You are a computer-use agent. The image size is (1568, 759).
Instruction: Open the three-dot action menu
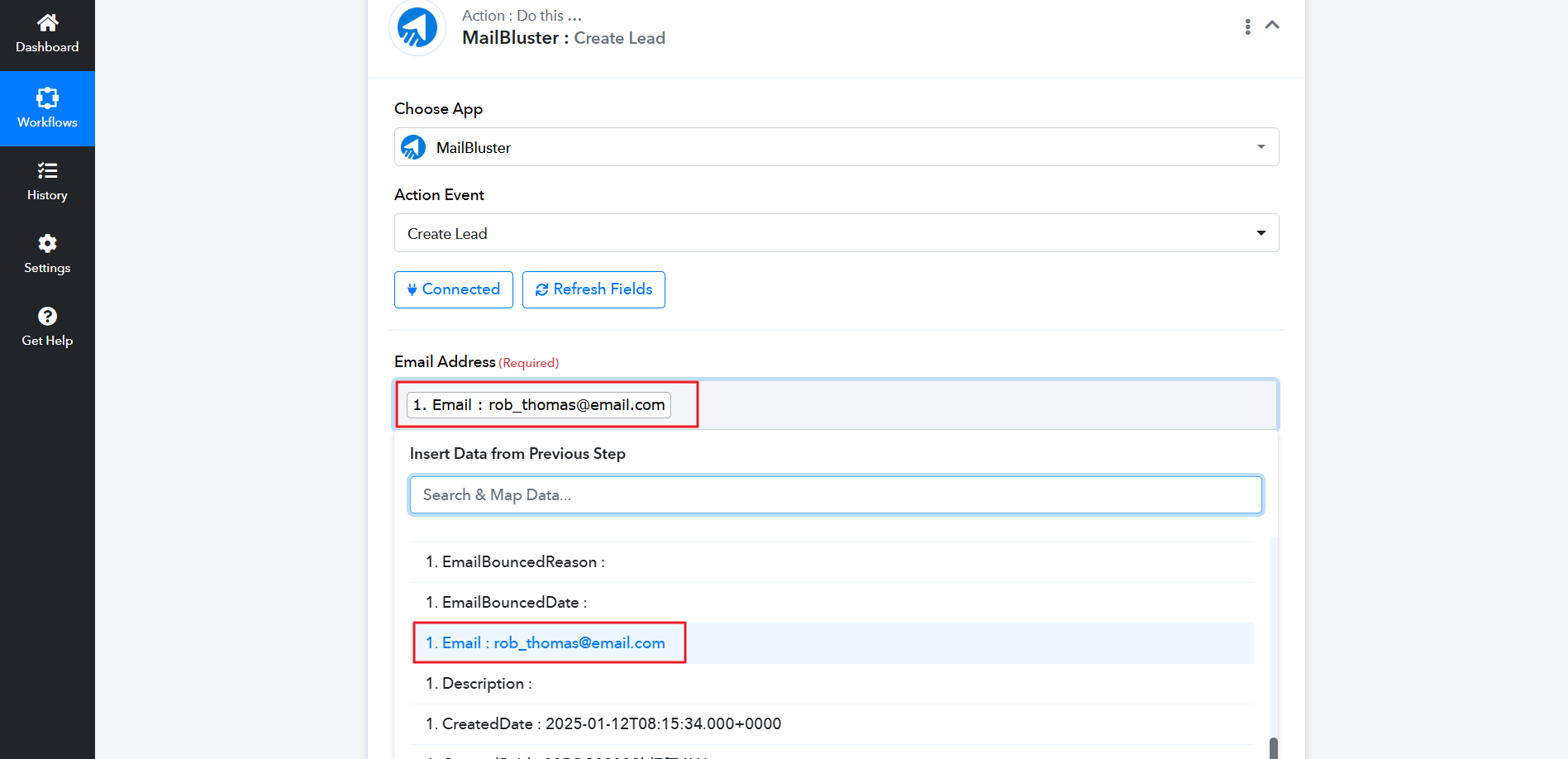(1247, 26)
